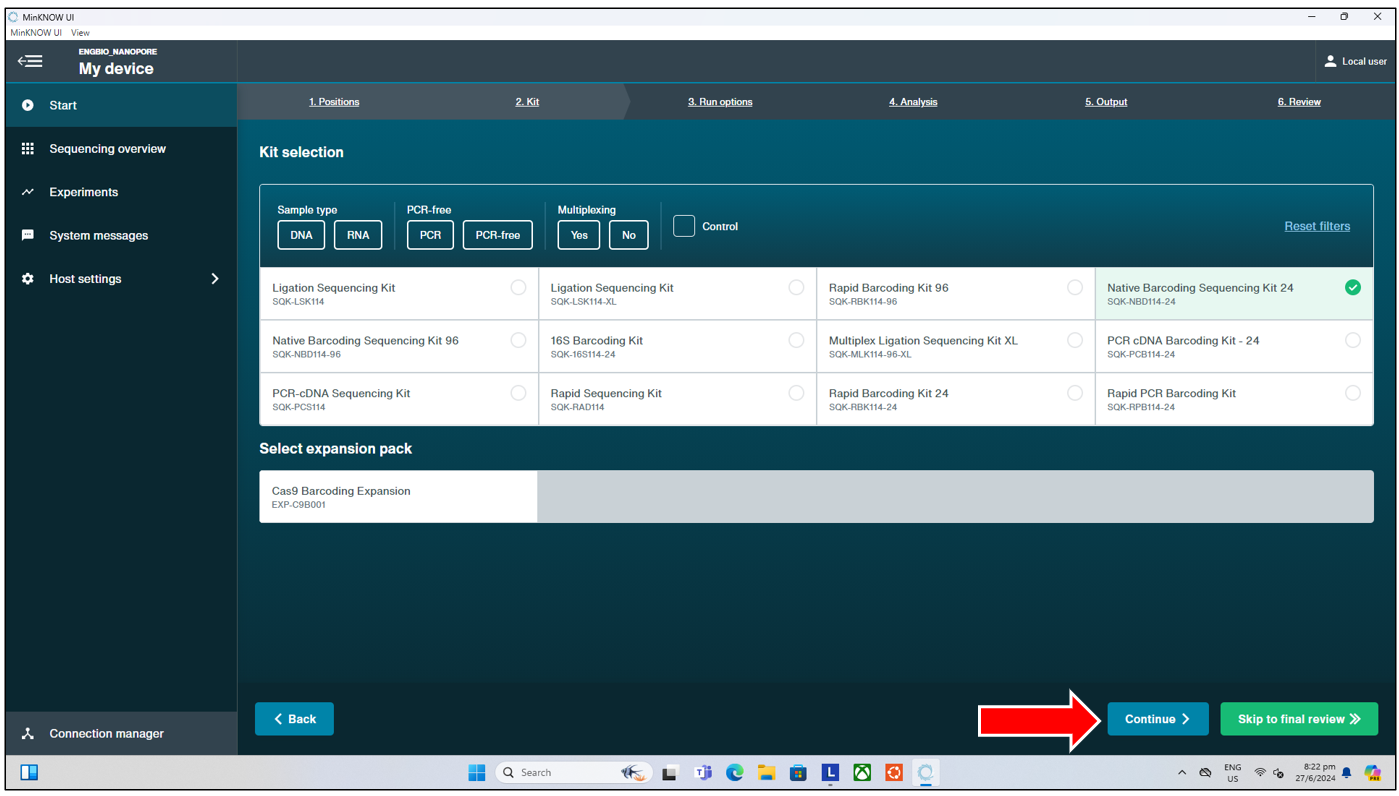Viewport: 1399px width, 796px height.
Task: Open Task View in taskbar
Action: [x=669, y=773]
